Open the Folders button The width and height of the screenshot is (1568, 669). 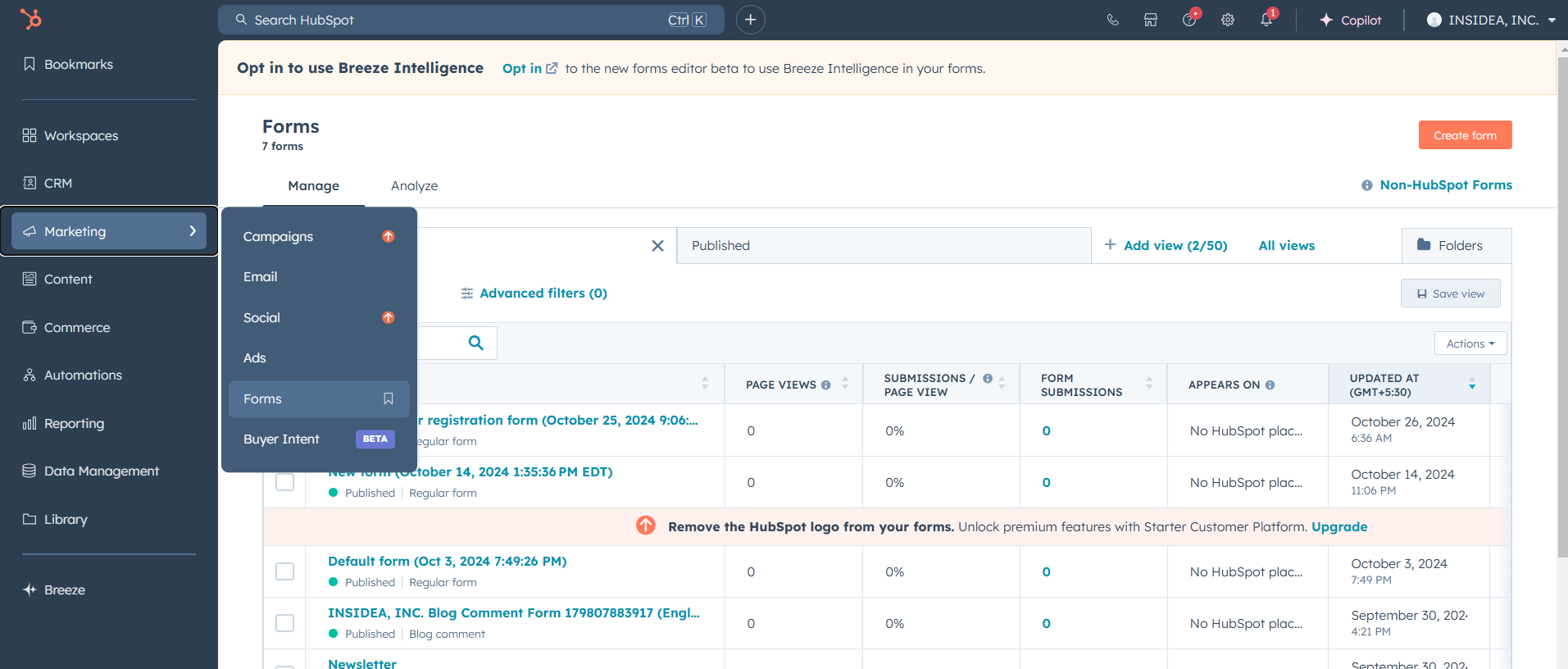[1457, 245]
